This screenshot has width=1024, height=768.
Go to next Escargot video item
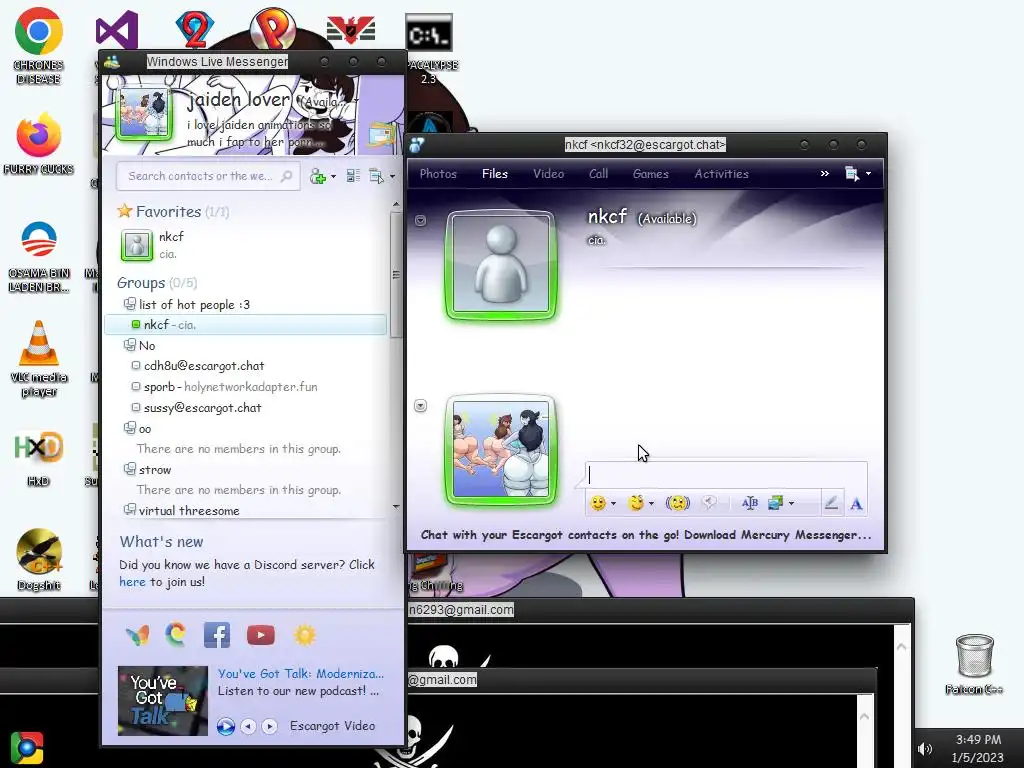tap(269, 726)
